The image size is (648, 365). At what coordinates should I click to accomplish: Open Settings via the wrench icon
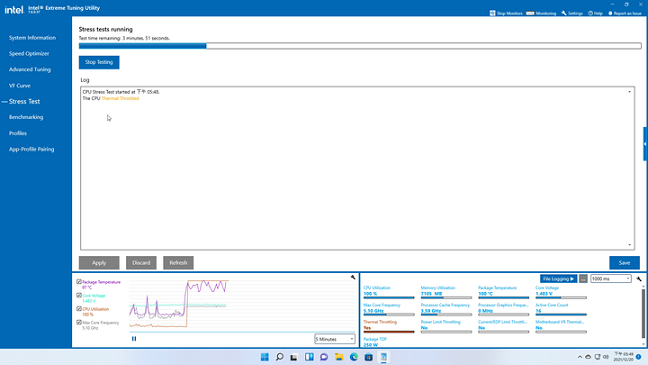pyautogui.click(x=564, y=13)
